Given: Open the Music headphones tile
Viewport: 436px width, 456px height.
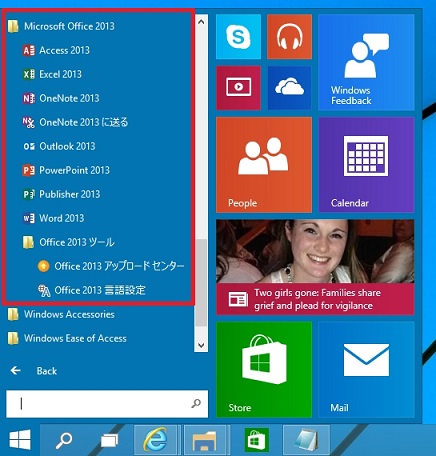Looking at the screenshot, I should pyautogui.click(x=289, y=37).
